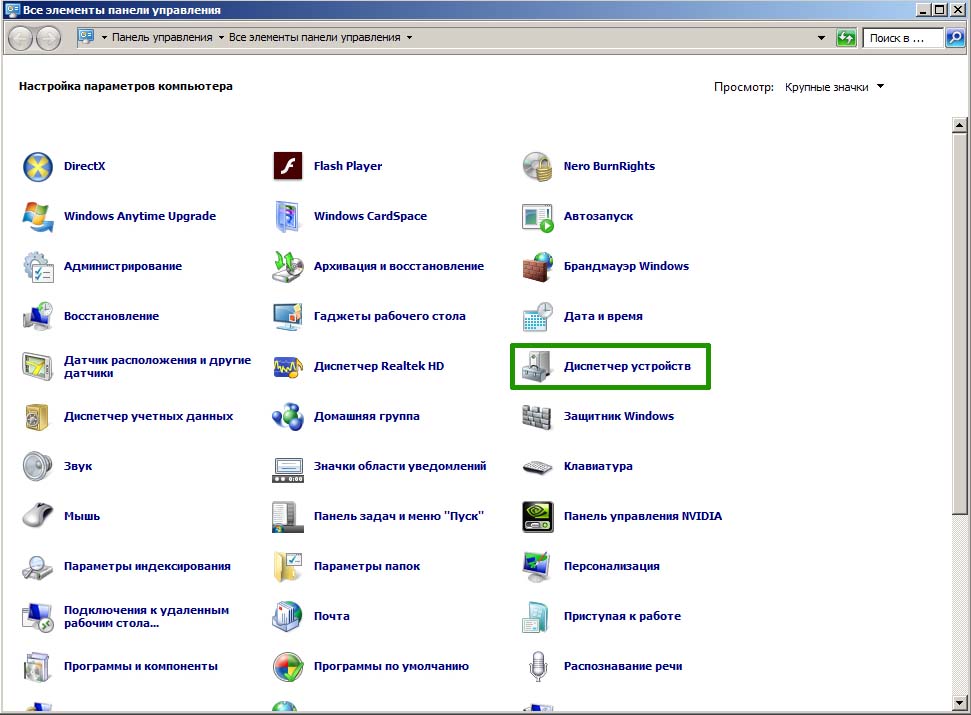Click the Параметры папок icon

pyautogui.click(x=288, y=567)
